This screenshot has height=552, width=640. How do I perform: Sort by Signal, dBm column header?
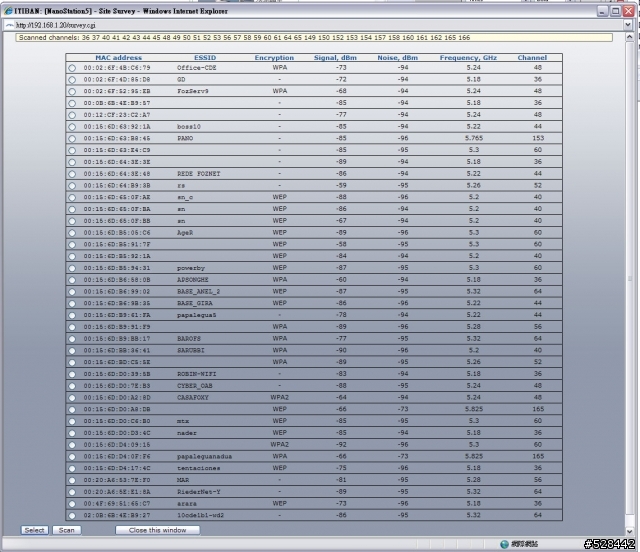(335, 58)
